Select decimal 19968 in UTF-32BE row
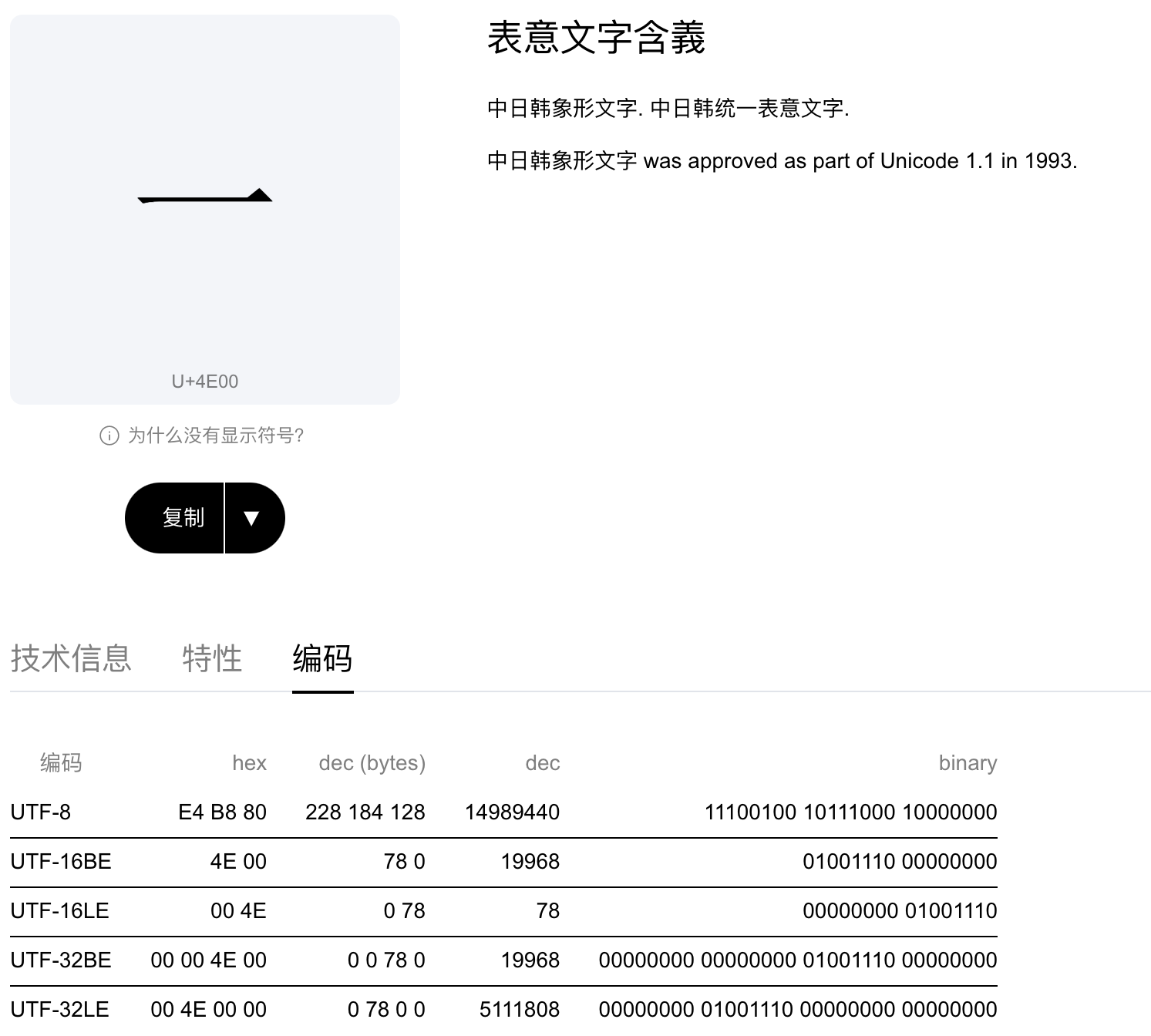This screenshot has width=1151, height=1036. (530, 960)
